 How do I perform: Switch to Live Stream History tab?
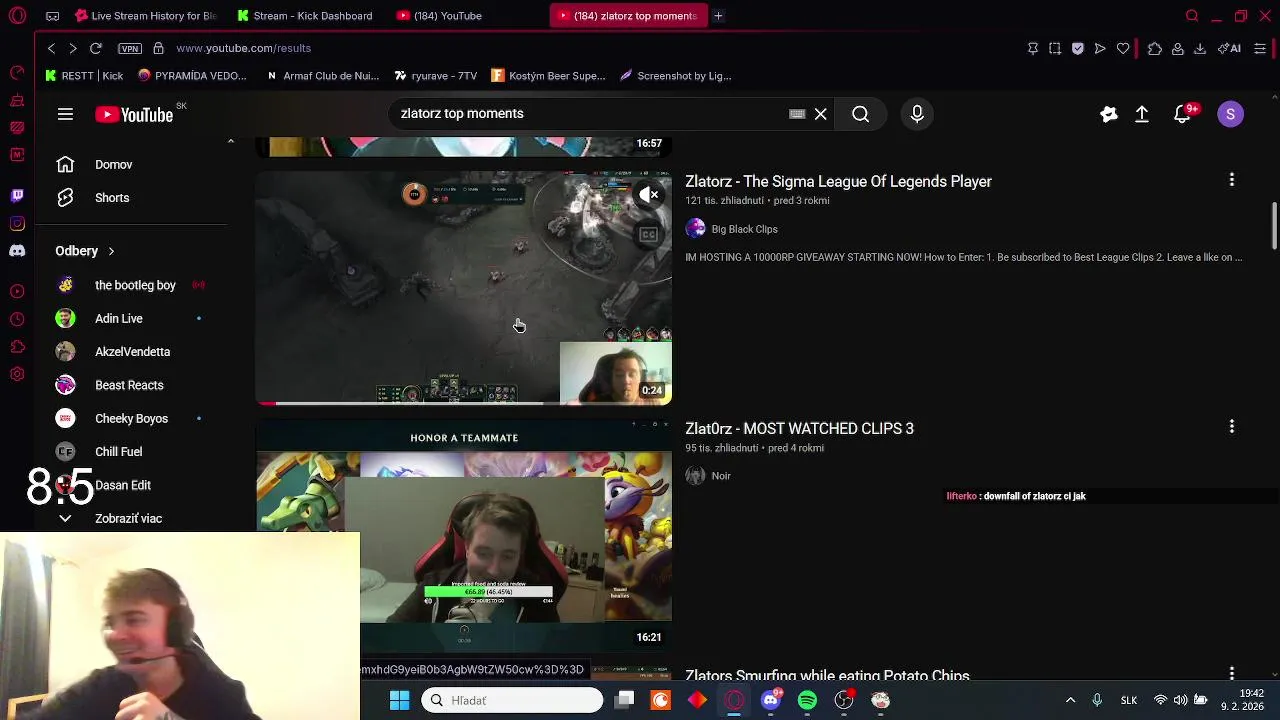point(145,16)
